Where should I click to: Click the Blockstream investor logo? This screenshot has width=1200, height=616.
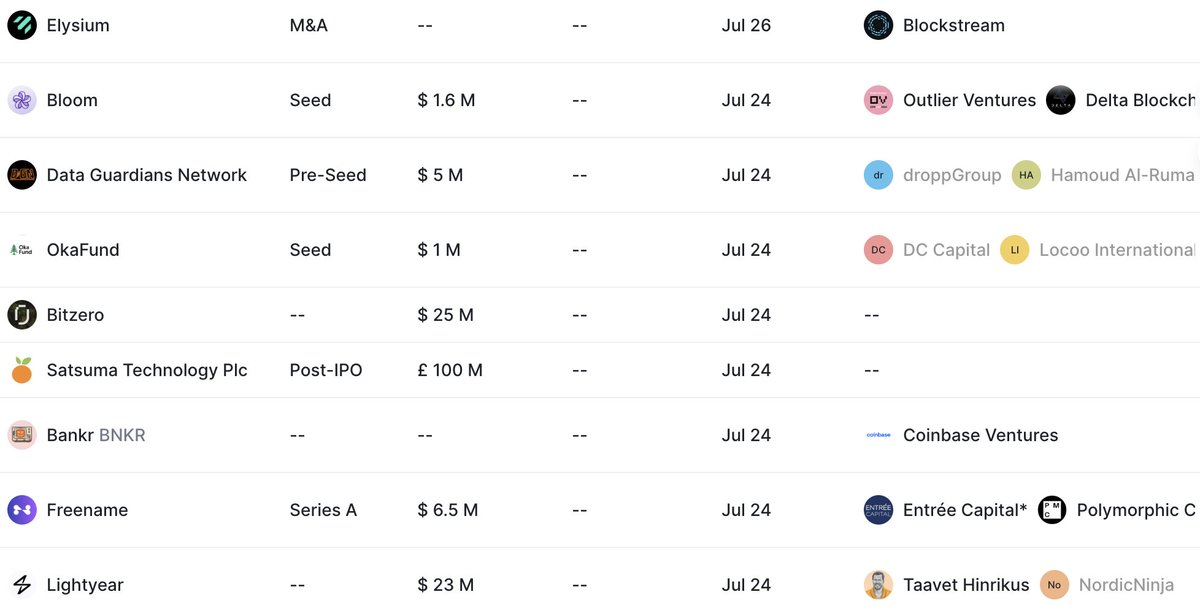click(x=878, y=25)
